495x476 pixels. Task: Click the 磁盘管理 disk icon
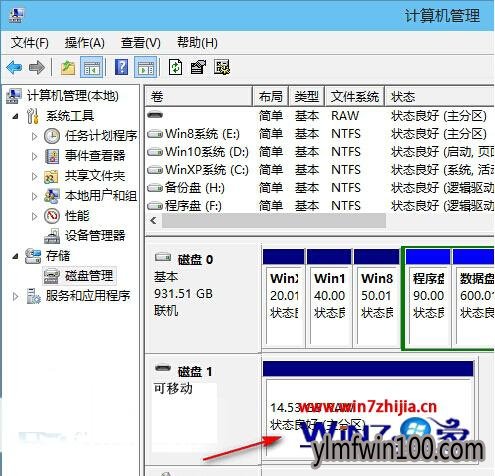point(52,276)
